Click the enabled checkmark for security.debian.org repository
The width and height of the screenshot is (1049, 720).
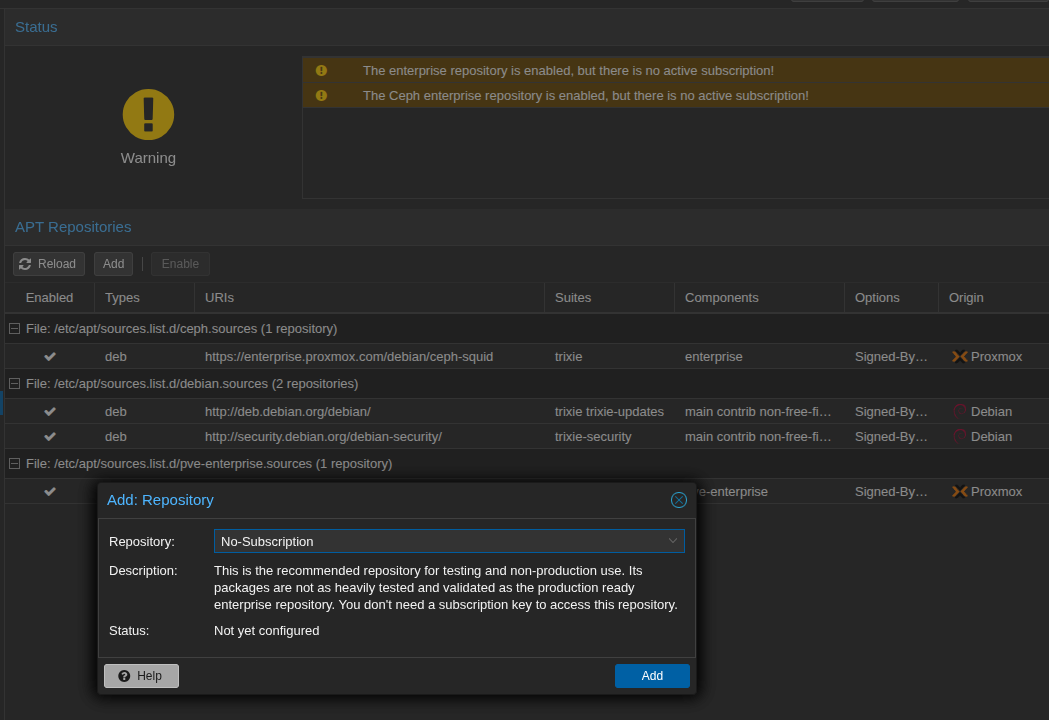pyautogui.click(x=50, y=437)
